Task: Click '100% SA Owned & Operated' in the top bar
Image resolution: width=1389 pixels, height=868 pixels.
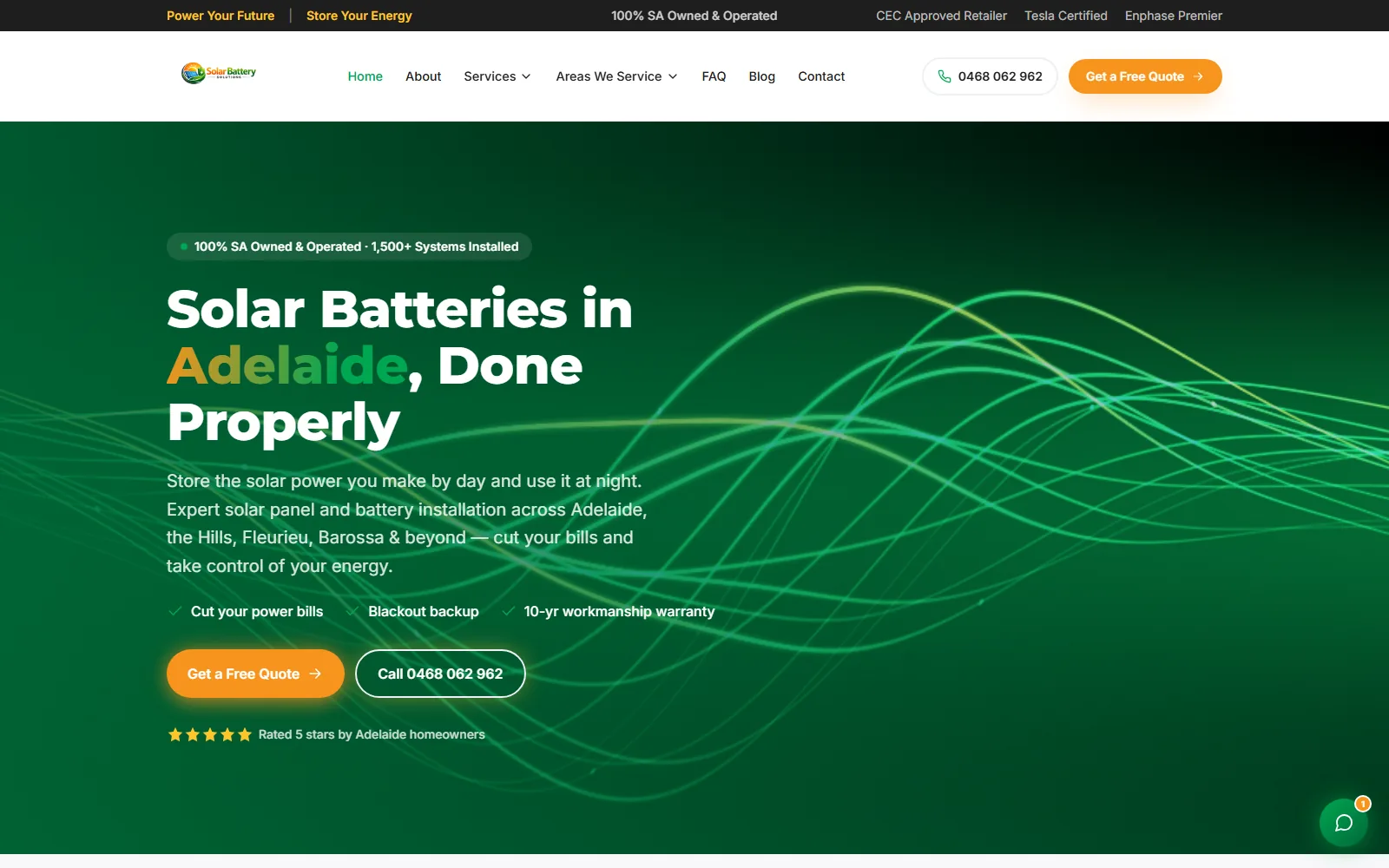Action: pyautogui.click(x=694, y=16)
